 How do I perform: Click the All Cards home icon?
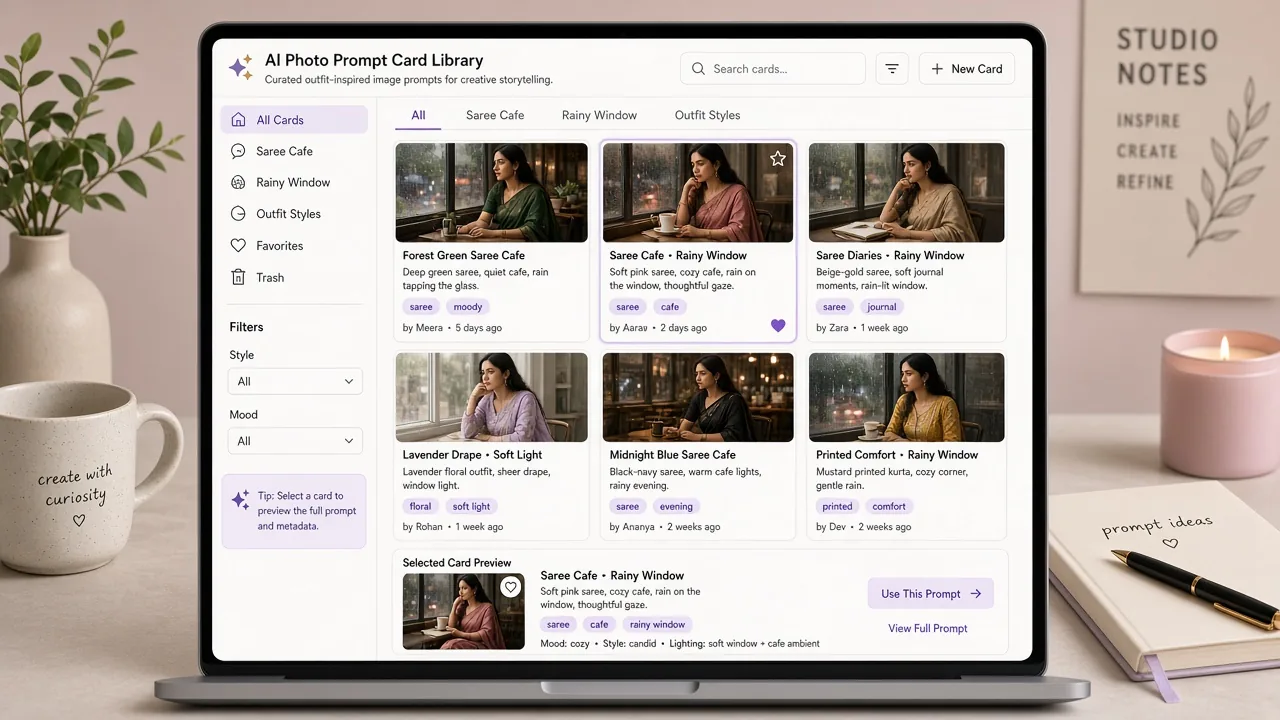pos(238,120)
